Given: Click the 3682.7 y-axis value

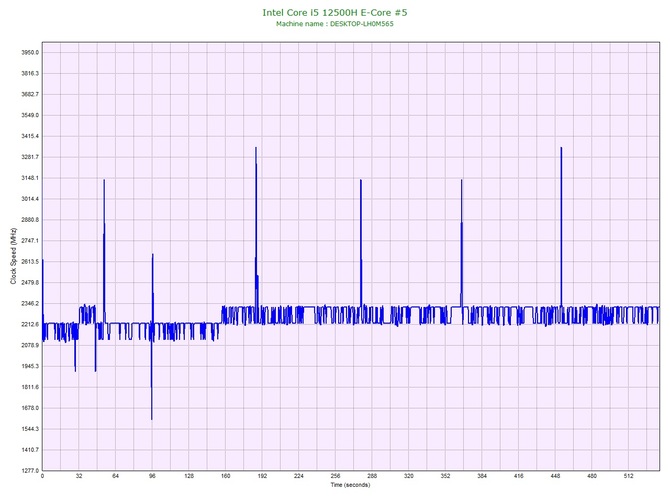Looking at the screenshot, I should click(30, 94).
